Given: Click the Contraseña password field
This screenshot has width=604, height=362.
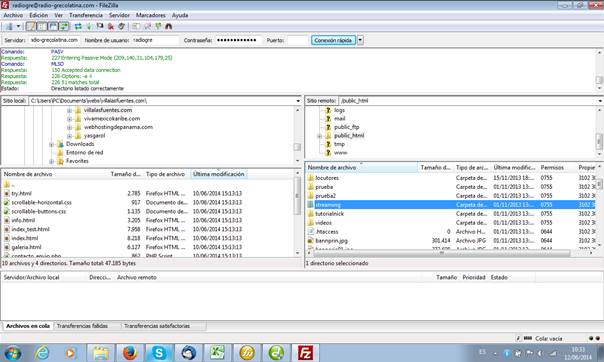Looking at the screenshot, I should (238, 40).
